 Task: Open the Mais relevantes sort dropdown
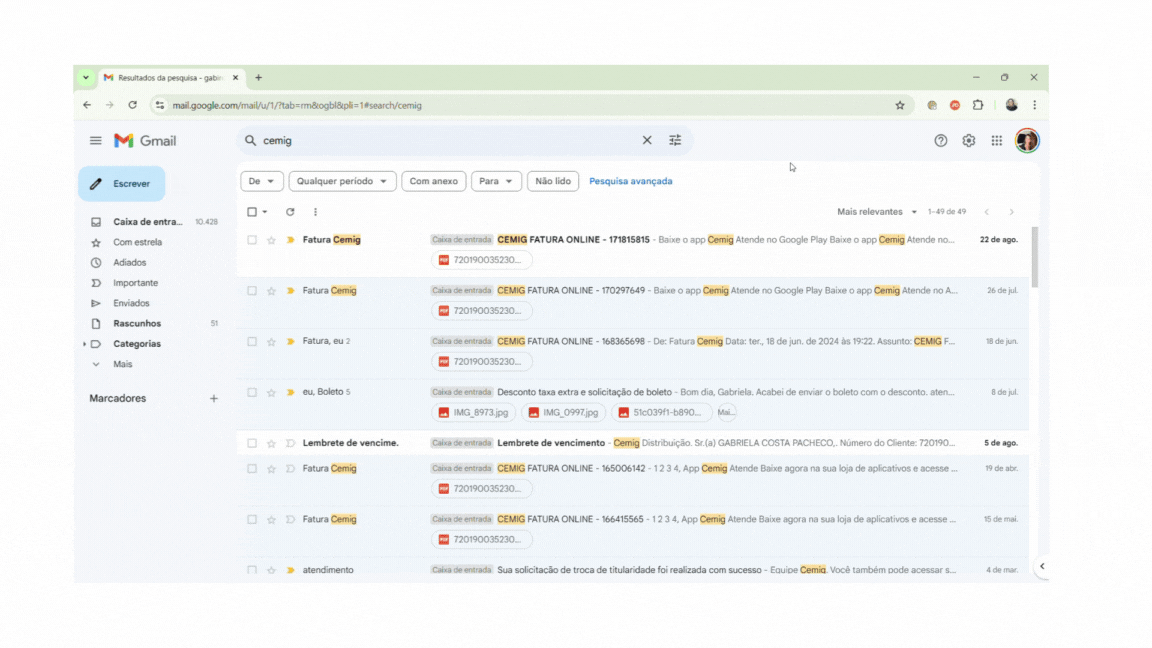pyautogui.click(x=876, y=212)
